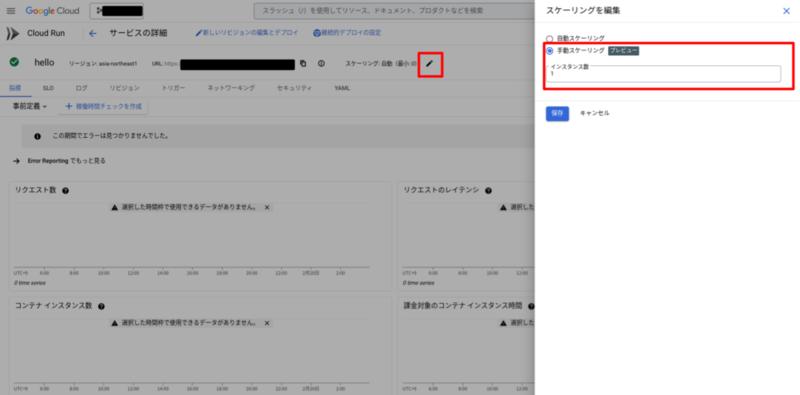
Task: Click the プレビュー badge
Action: (x=623, y=51)
